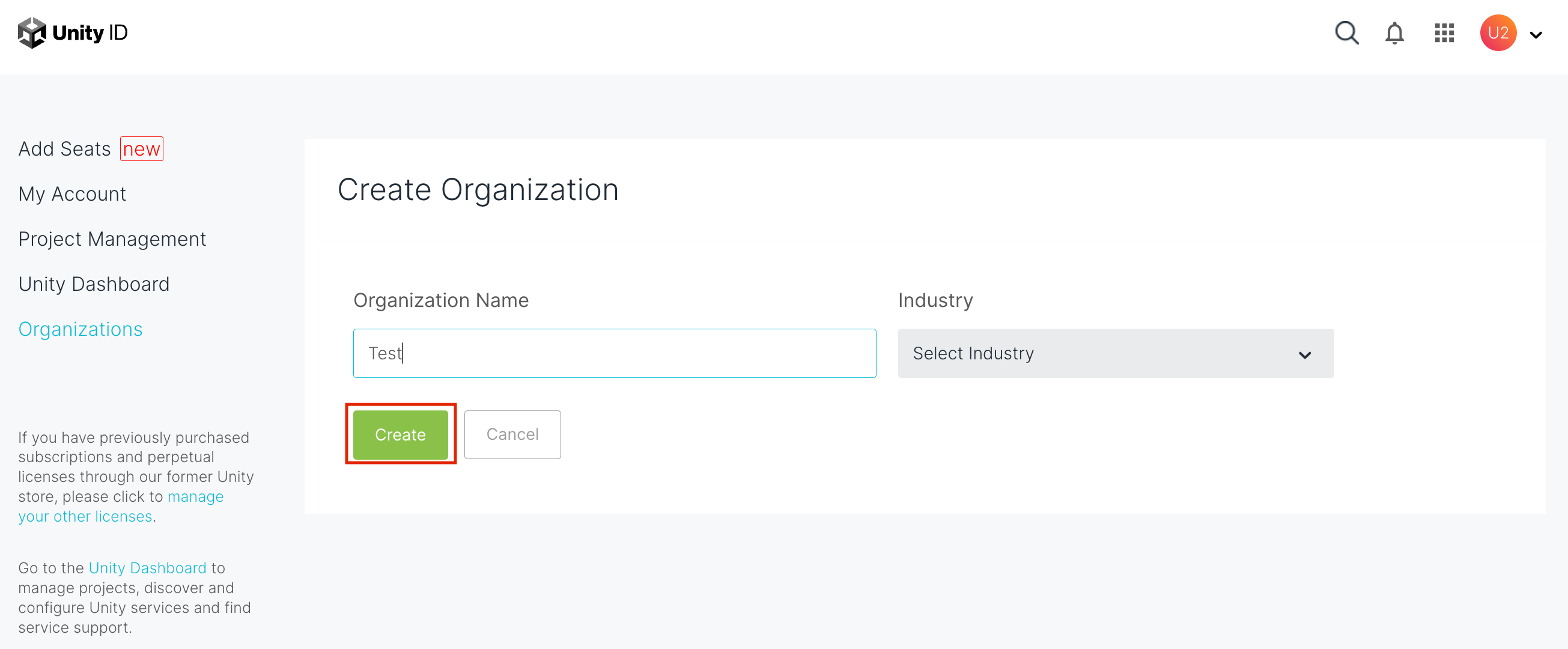Click the Unity Dashboard text link
Screen dimensions: 1568x649
tap(147, 567)
